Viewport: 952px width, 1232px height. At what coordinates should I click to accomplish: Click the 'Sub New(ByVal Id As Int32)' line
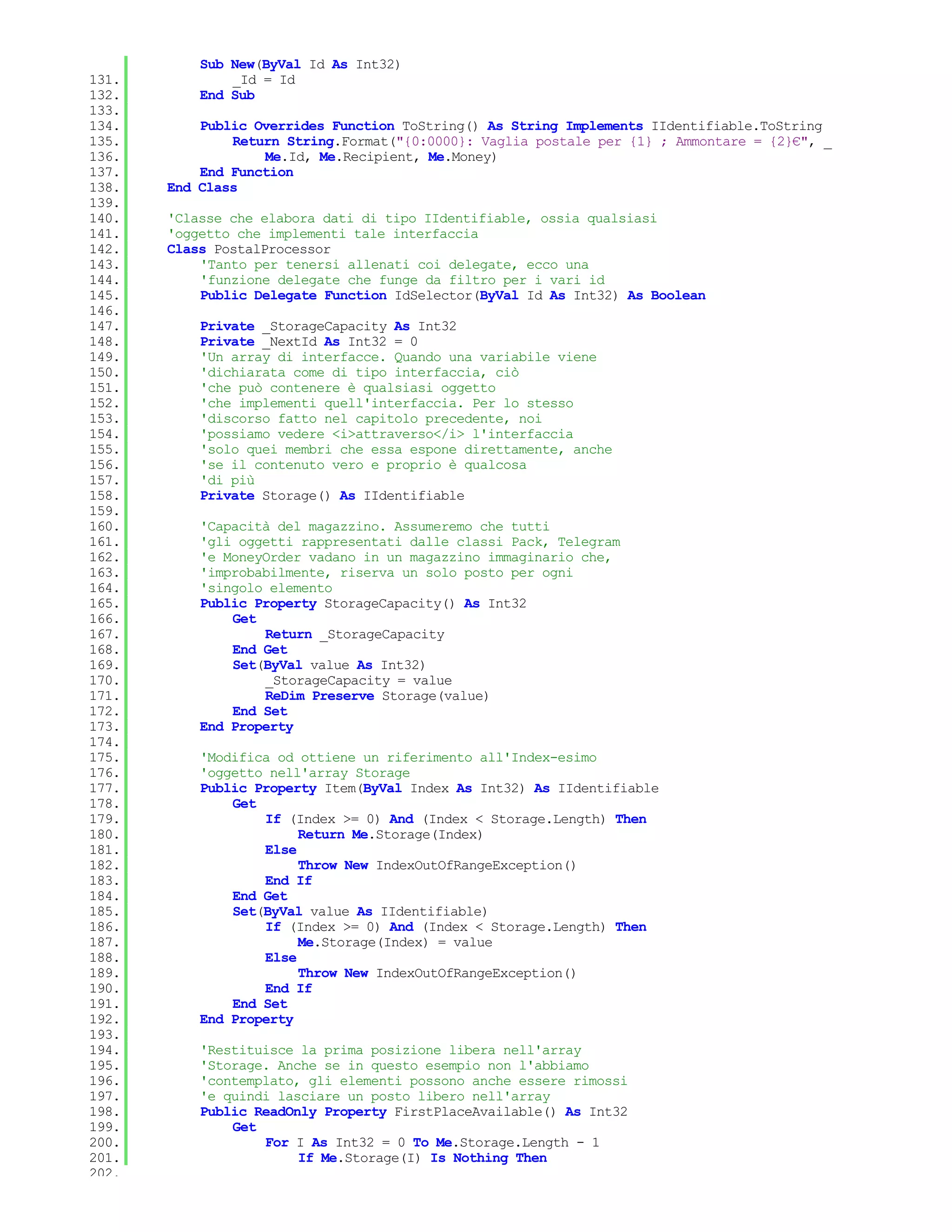300,64
